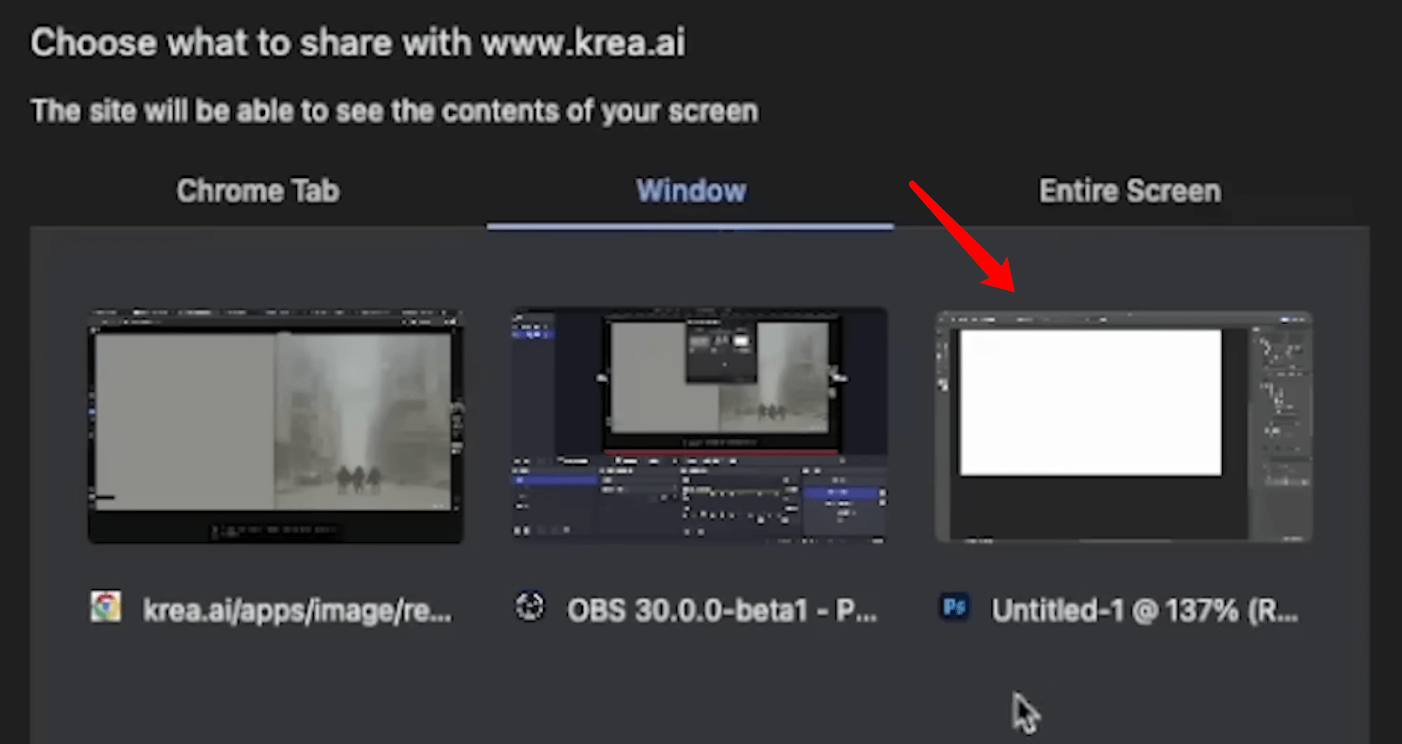Screen dimensions: 1402x744
Task: Click the Photoshop Ps icon under the third thumbnail
Action: tap(954, 607)
